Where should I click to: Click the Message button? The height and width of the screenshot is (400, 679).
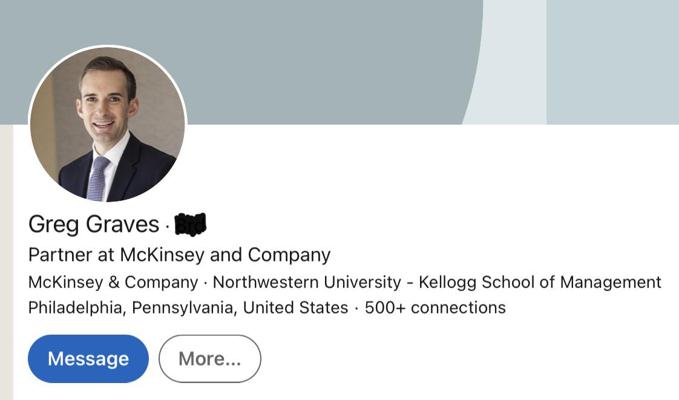click(88, 358)
